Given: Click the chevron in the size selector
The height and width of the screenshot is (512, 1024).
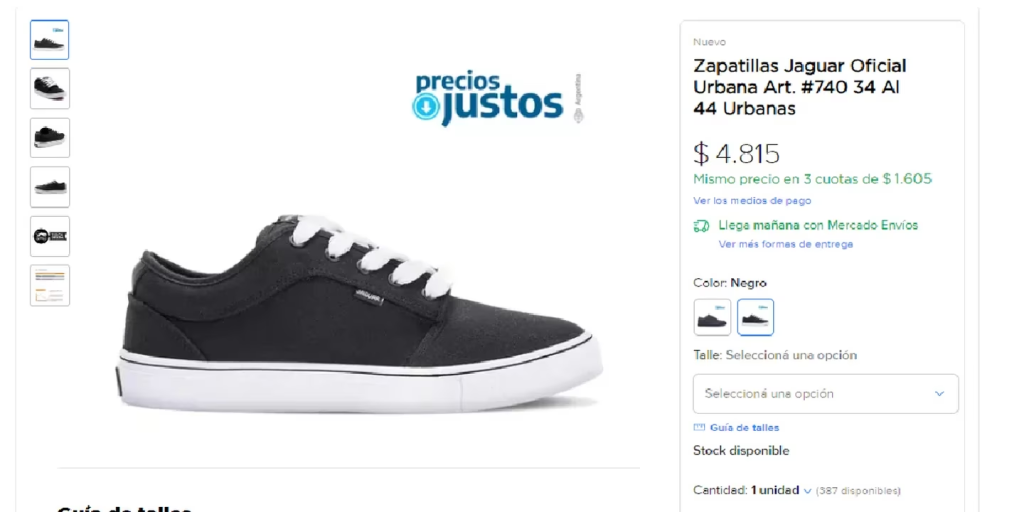Looking at the screenshot, I should coord(939,394).
